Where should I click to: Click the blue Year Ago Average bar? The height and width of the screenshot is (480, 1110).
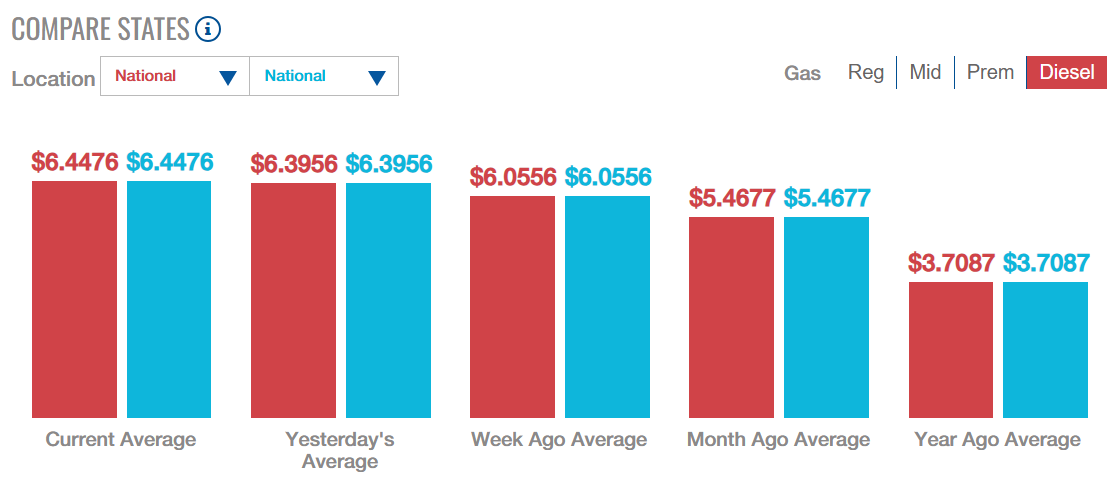[x=1046, y=350]
